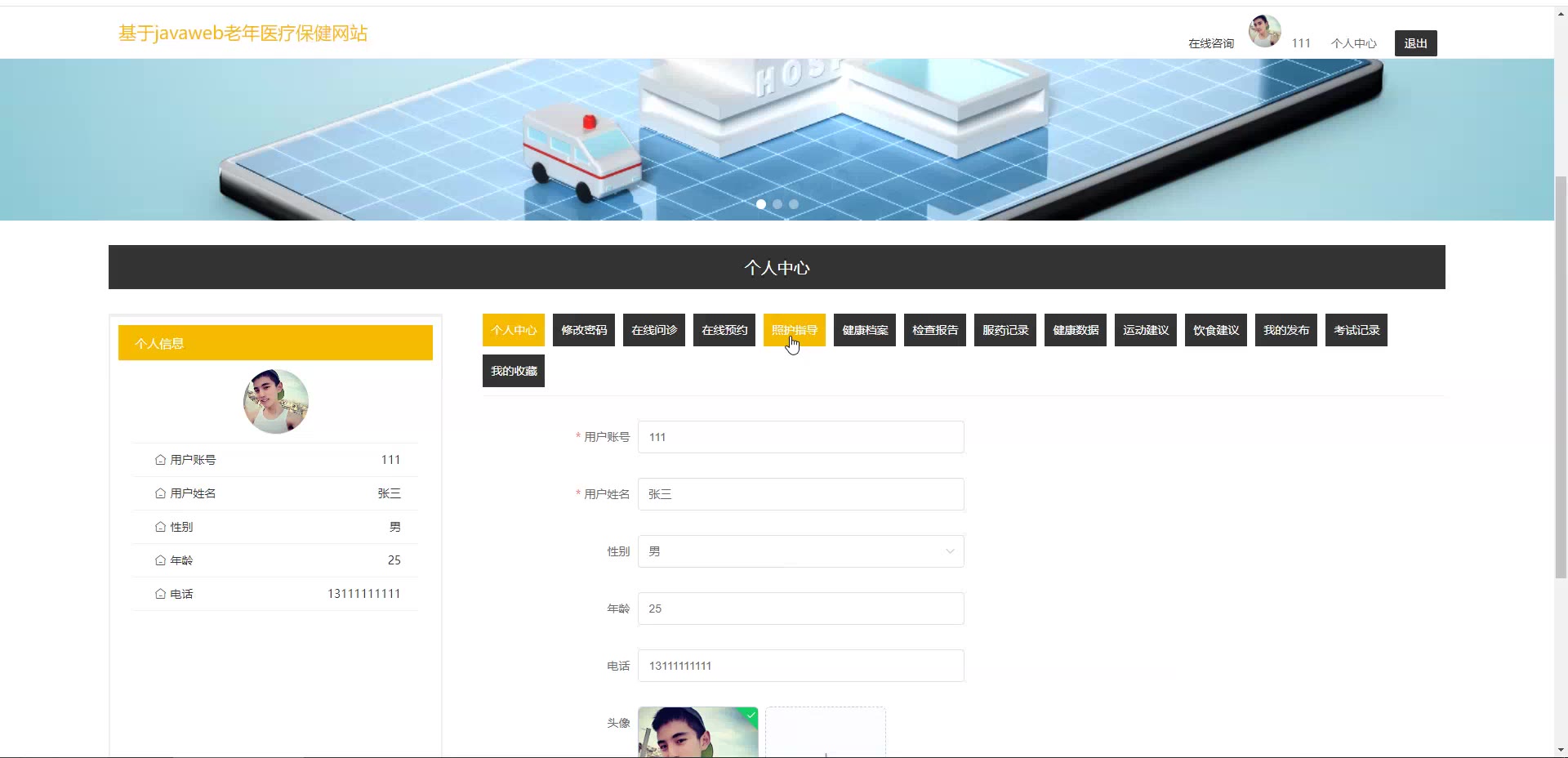The image size is (1568, 758).
Task: Click the sidebar age value 25
Action: click(394, 560)
